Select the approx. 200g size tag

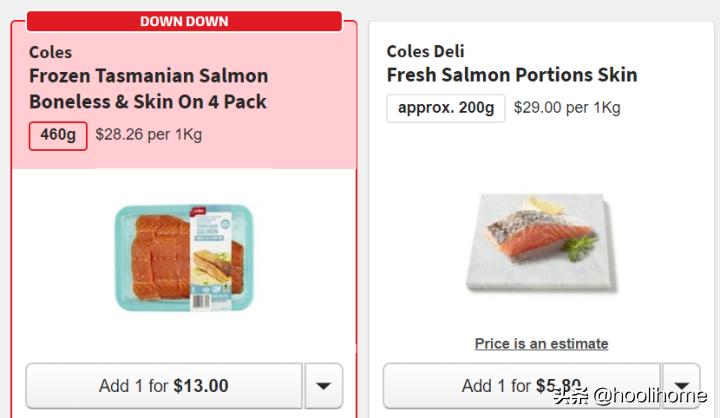pyautogui.click(x=445, y=107)
